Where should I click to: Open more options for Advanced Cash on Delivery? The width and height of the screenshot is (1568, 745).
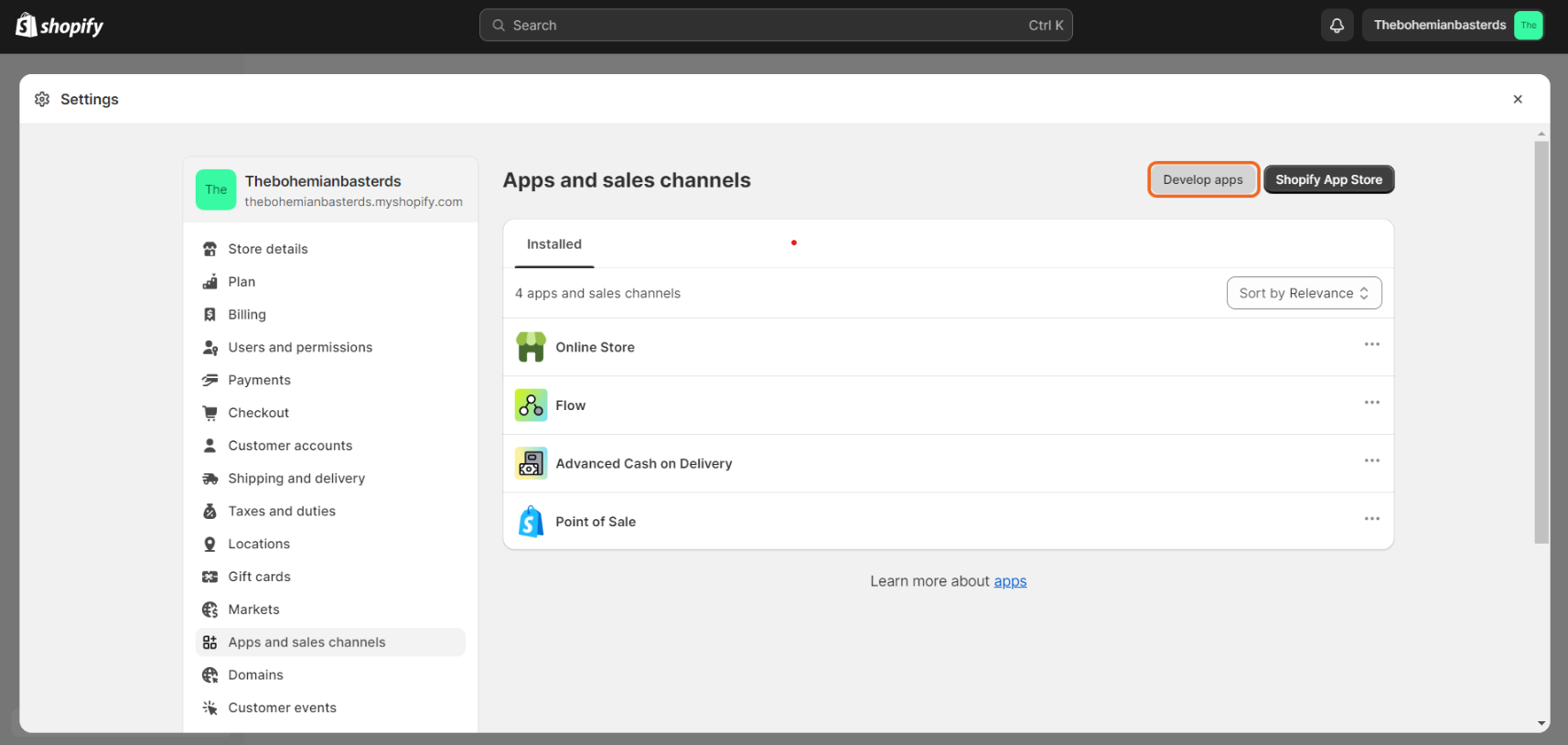point(1371,461)
